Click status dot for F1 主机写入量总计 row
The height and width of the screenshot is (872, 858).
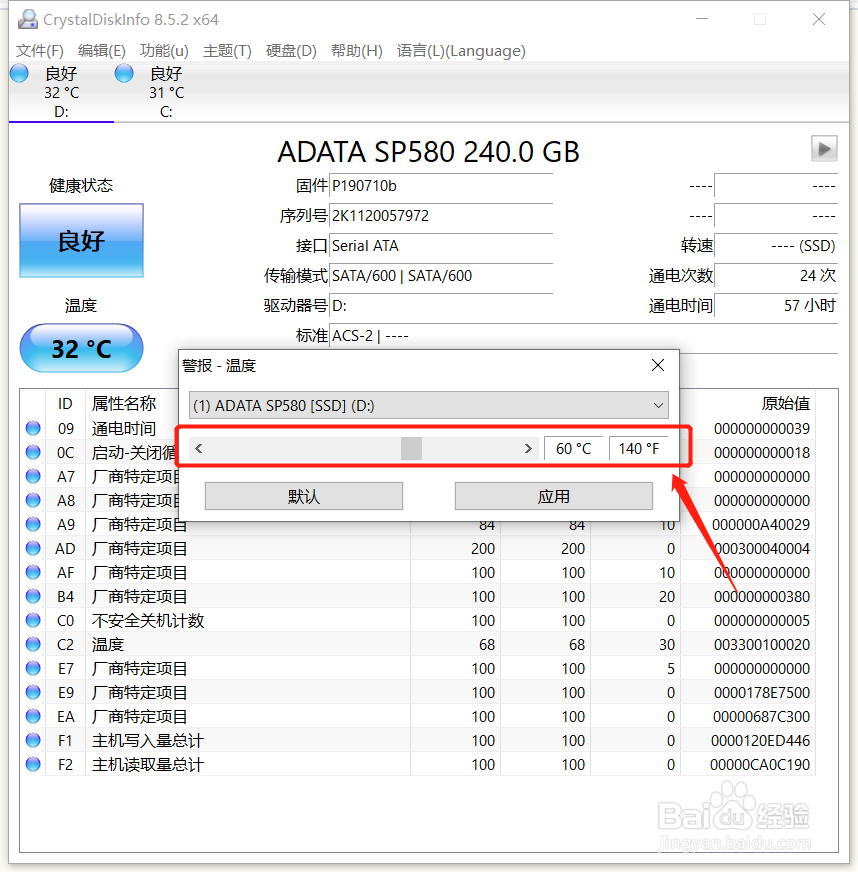pyautogui.click(x=33, y=740)
